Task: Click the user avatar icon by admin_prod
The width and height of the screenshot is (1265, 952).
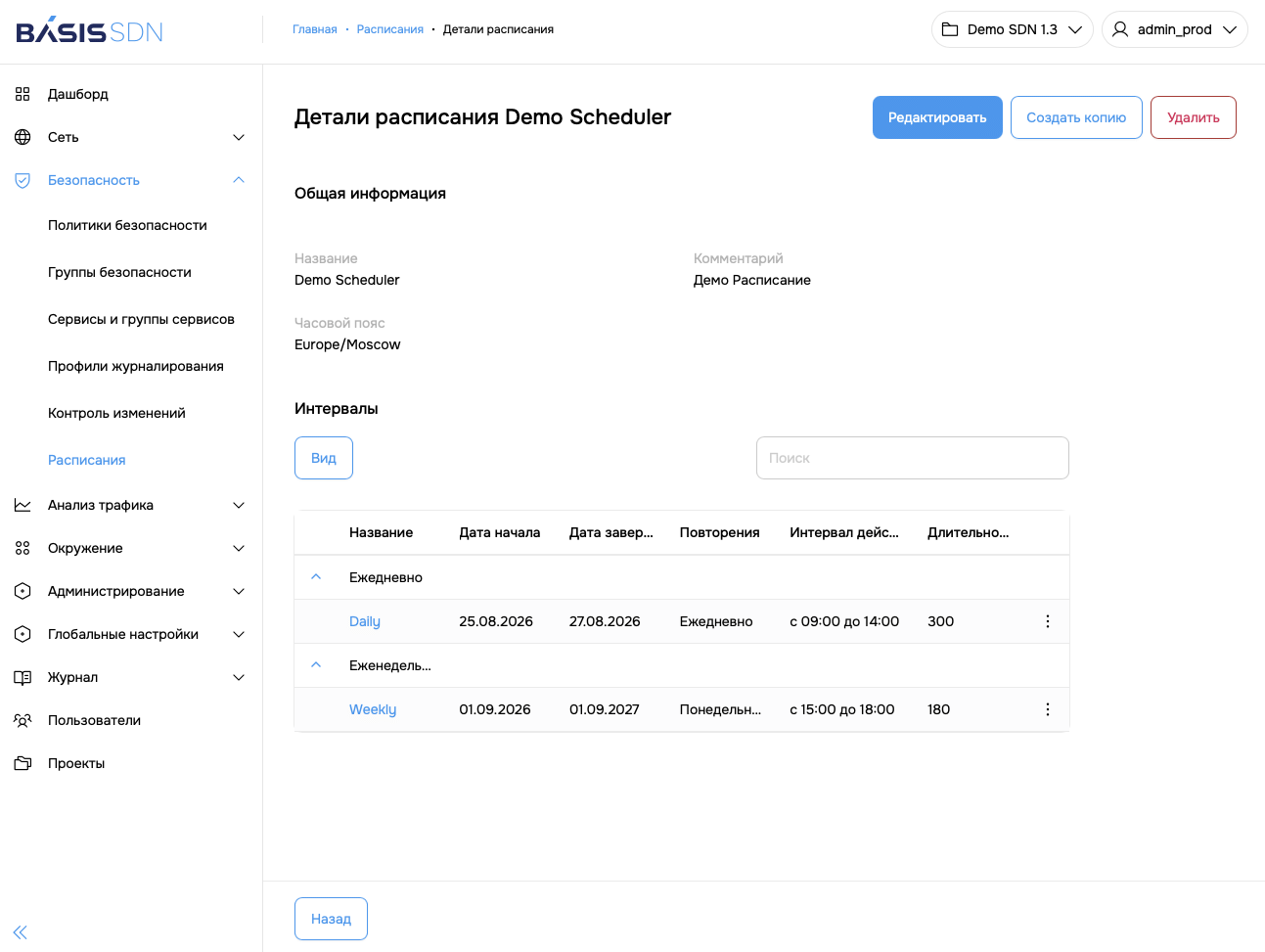Action: coord(1120,29)
